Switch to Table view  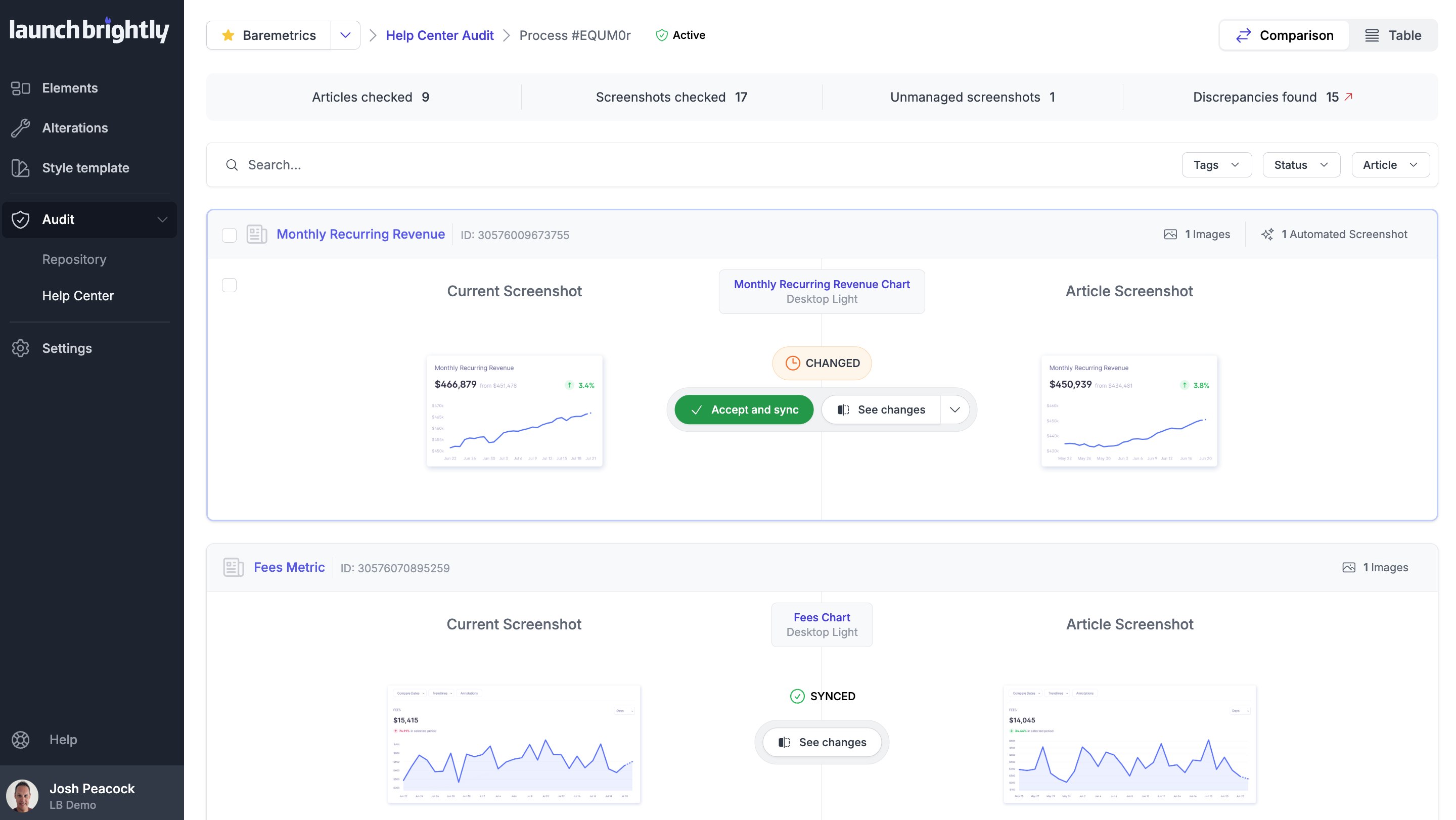click(x=1393, y=35)
